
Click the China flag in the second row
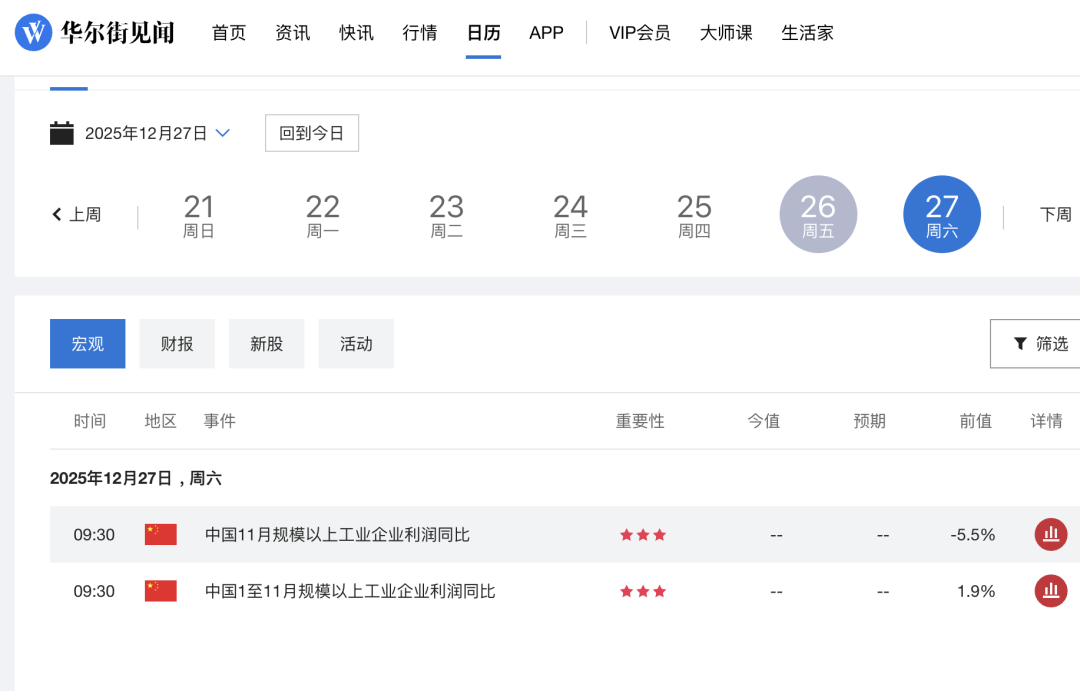click(160, 591)
